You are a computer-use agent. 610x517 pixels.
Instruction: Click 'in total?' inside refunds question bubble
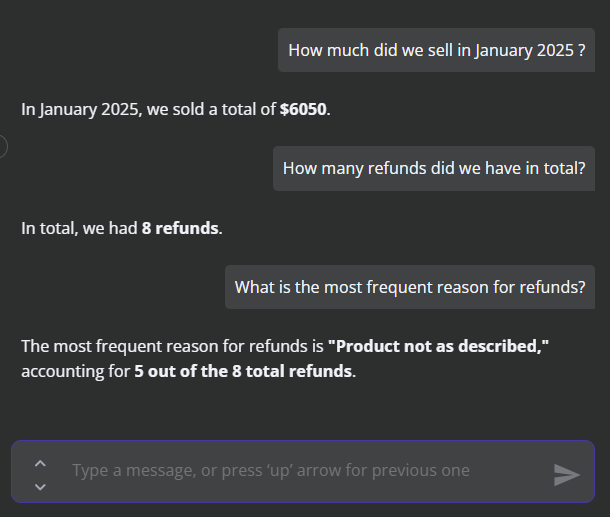point(555,168)
